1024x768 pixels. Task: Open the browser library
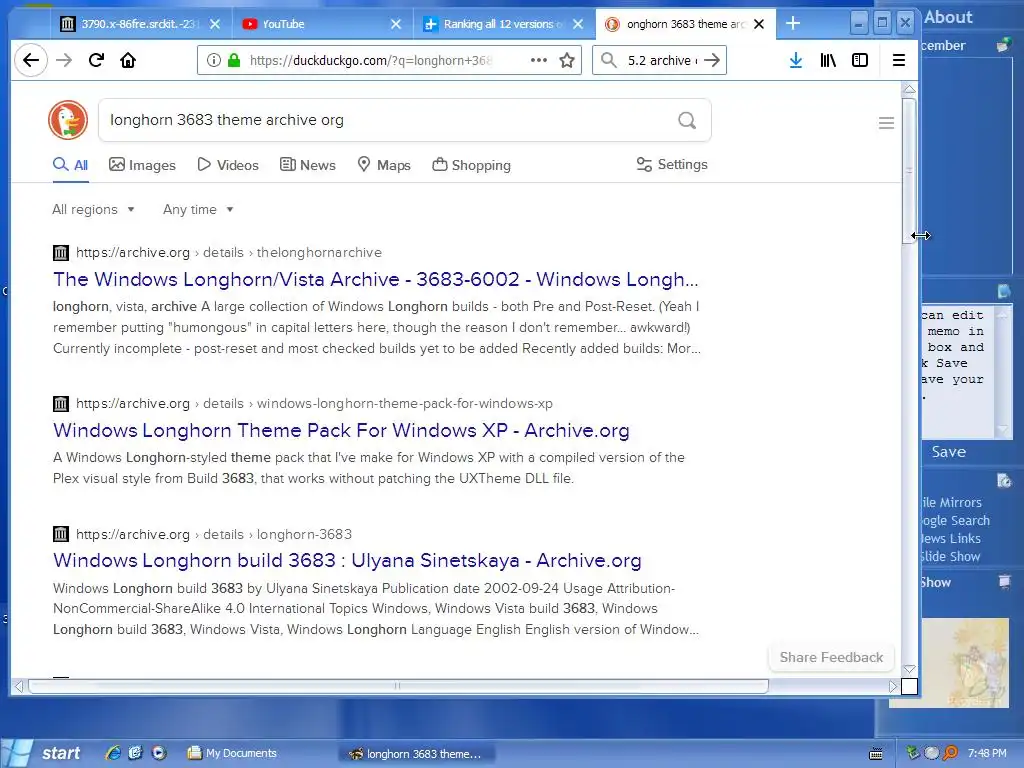coord(828,61)
